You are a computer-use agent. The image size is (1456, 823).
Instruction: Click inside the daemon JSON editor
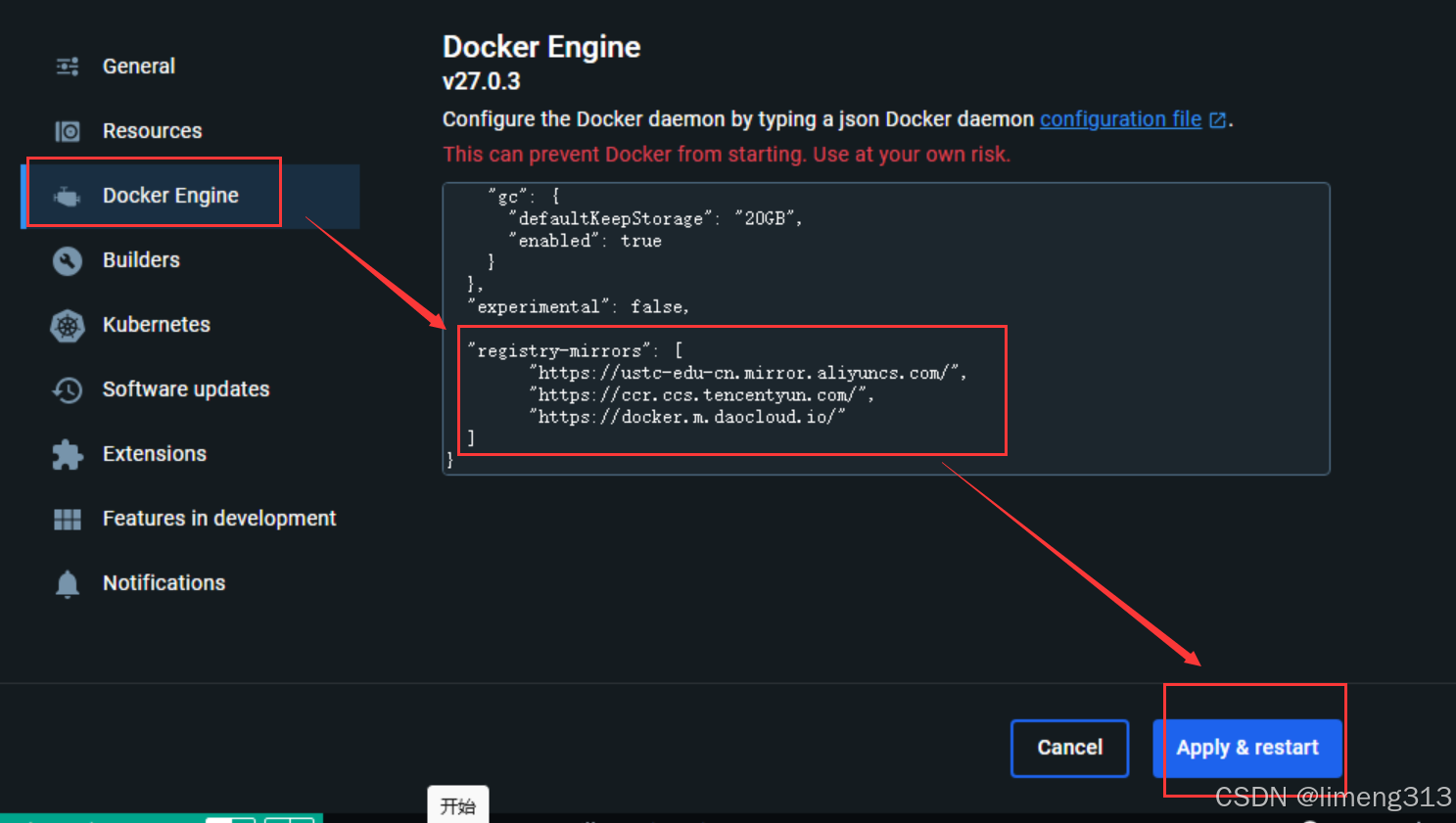tap(886, 329)
